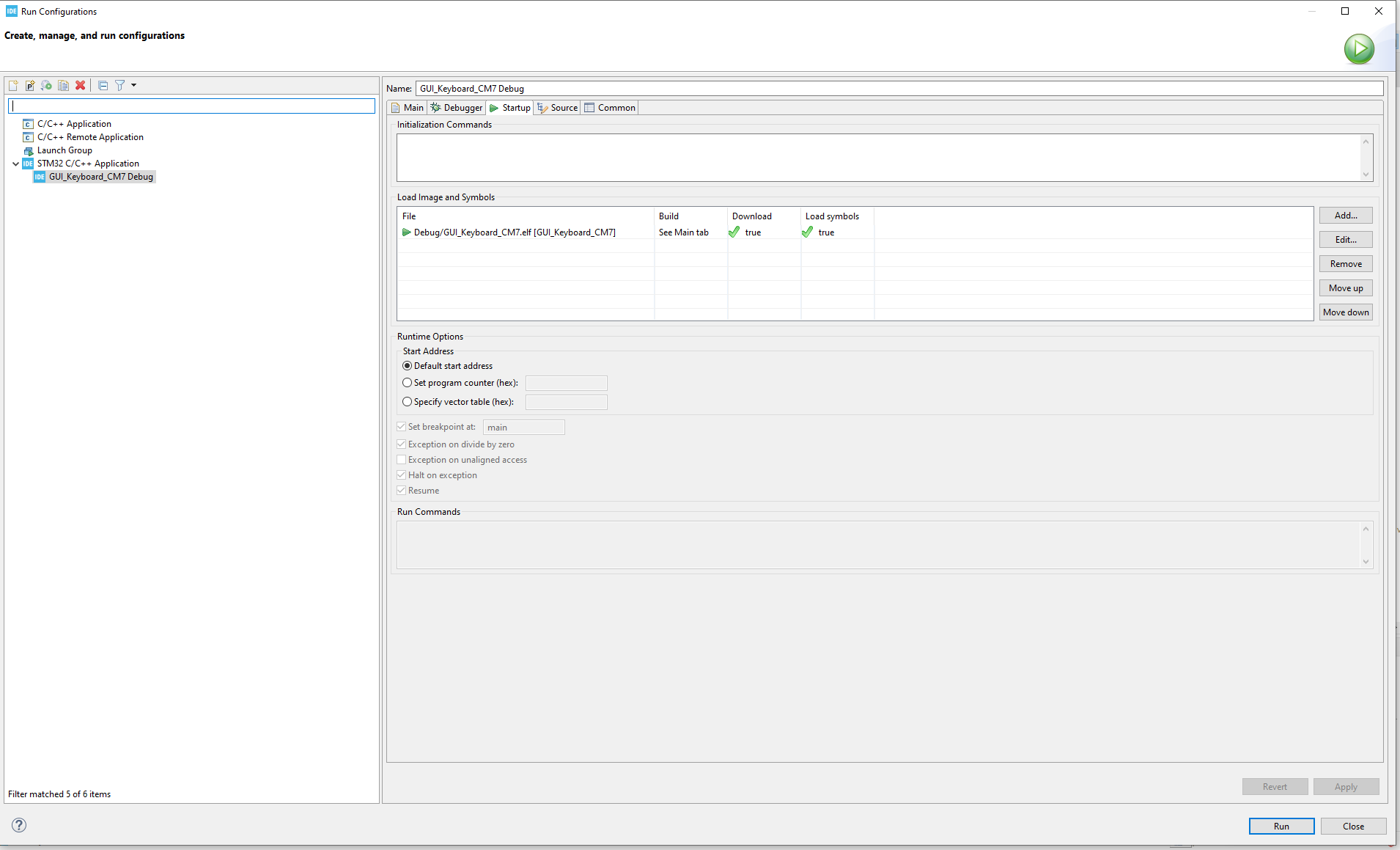Screen dimensions: 1400x850
Task: Choose Specify vector table (hex) option
Action: tap(407, 402)
